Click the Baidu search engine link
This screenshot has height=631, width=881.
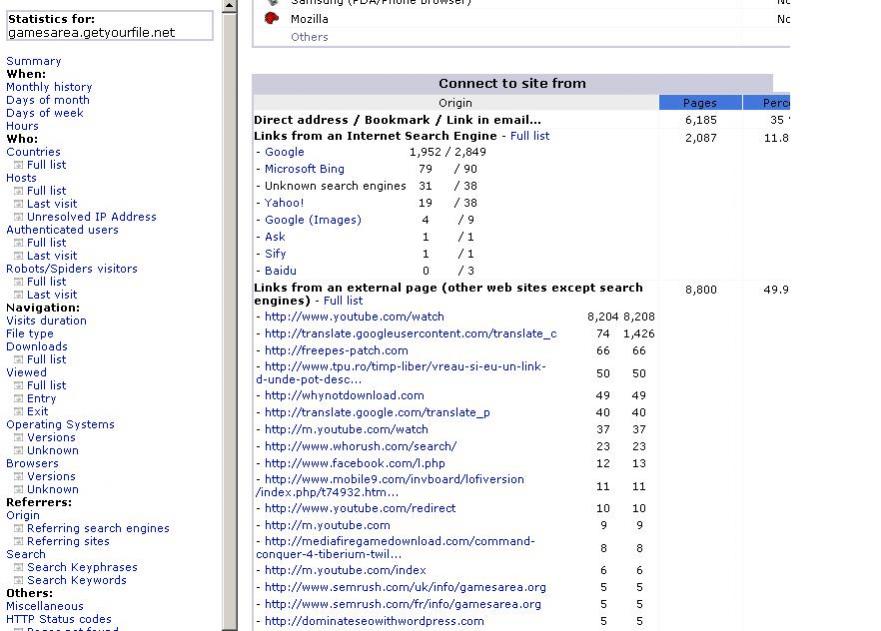[x=280, y=271]
